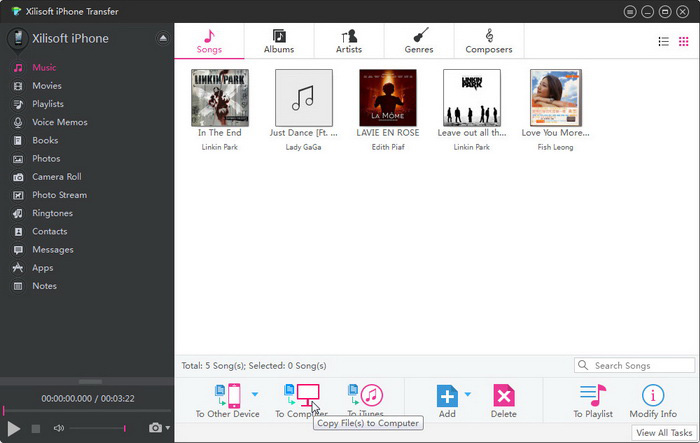Switch to the Albums tab

coord(279,40)
